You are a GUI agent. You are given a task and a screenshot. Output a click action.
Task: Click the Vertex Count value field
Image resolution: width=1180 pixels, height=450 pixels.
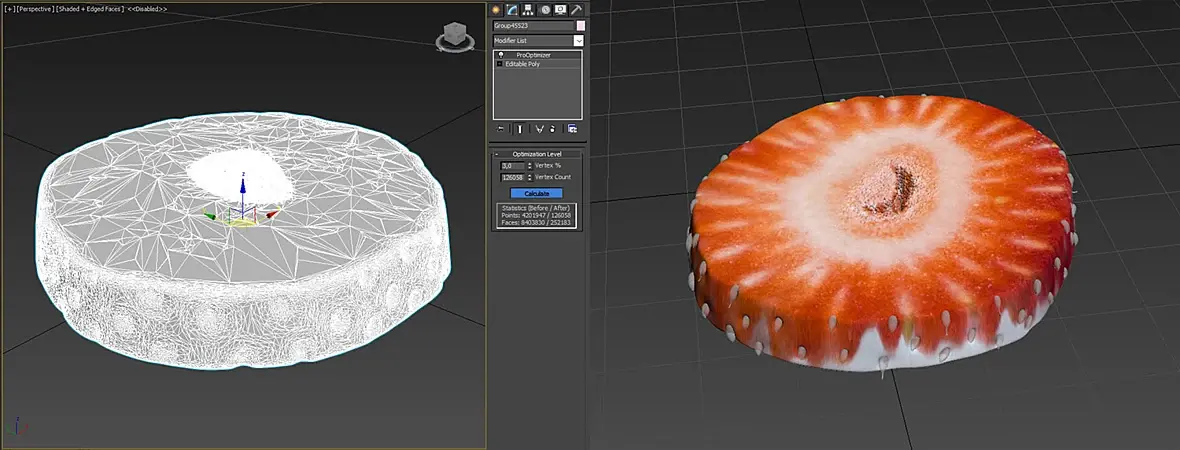(512, 178)
